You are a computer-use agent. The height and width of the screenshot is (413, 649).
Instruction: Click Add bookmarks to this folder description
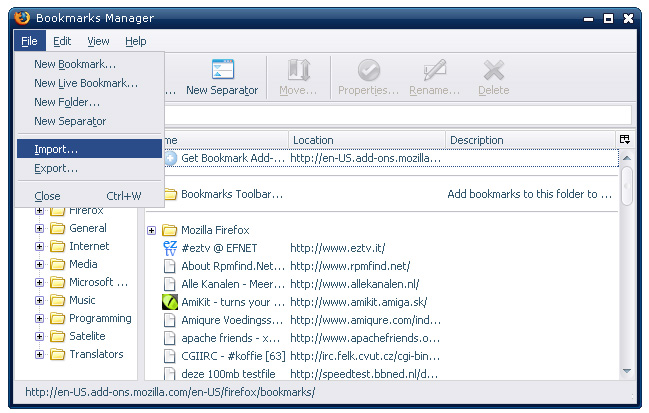pos(529,194)
